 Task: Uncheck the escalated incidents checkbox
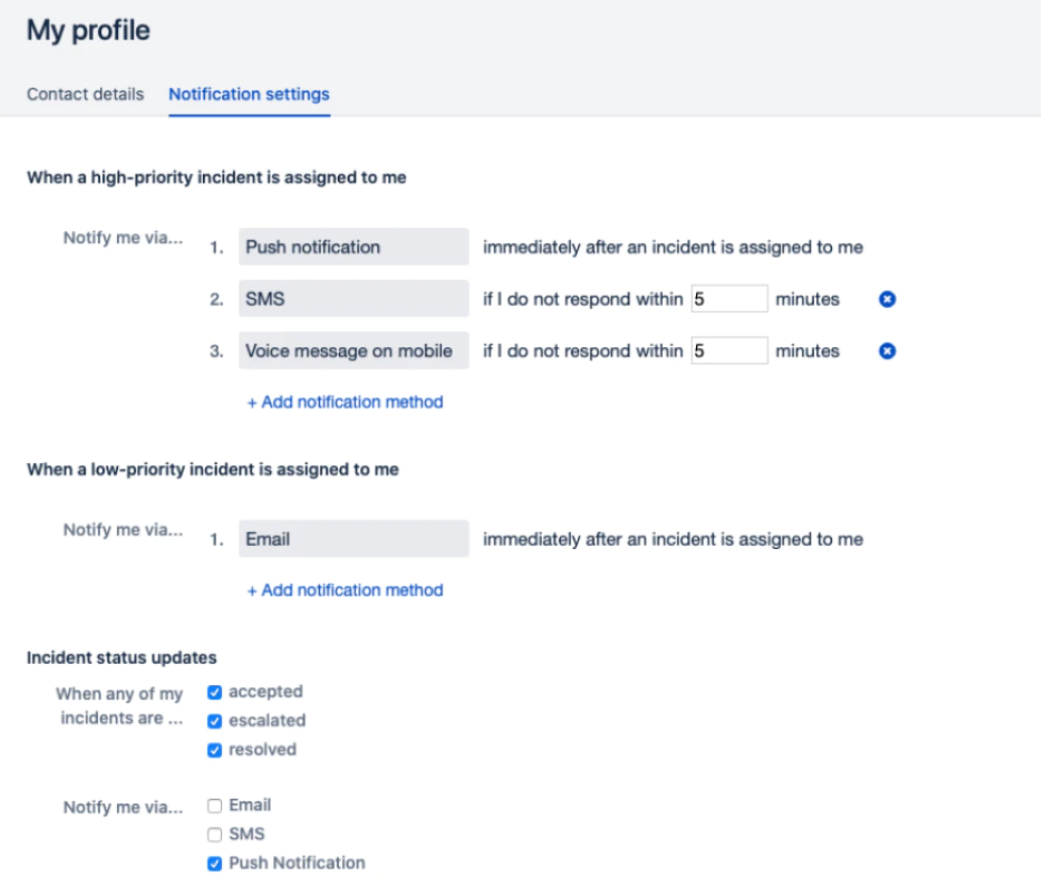(214, 721)
